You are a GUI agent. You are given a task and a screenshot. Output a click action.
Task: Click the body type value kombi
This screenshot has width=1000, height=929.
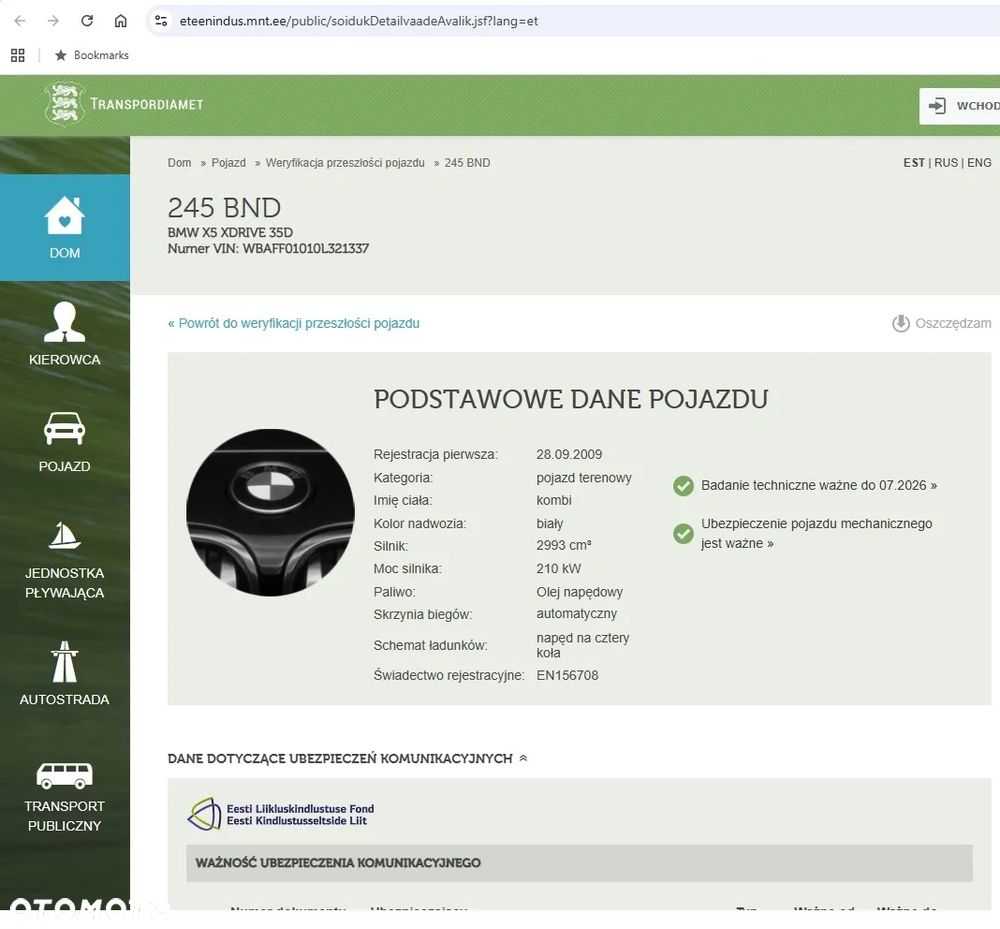click(554, 501)
